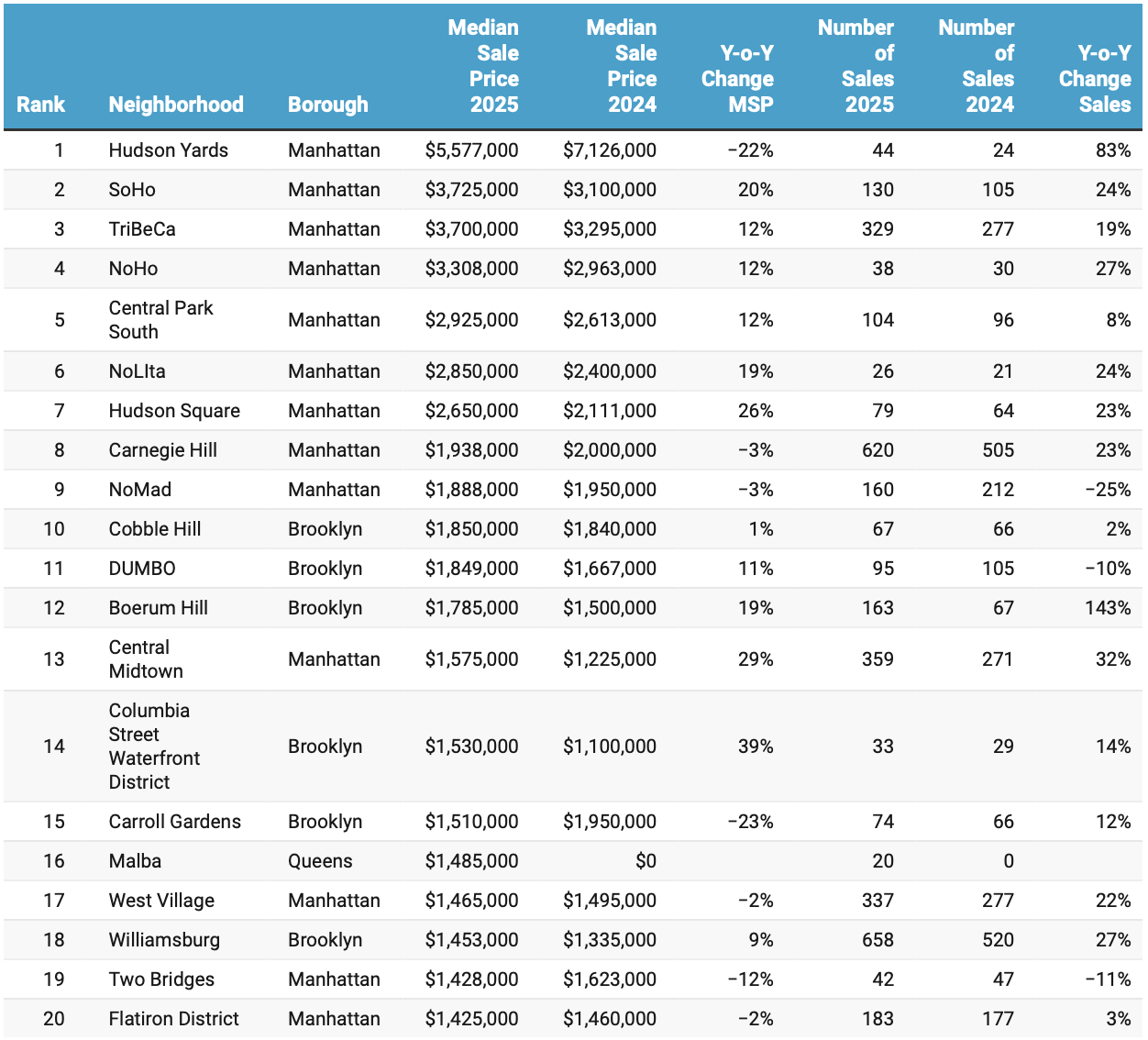Select the Malba neighborhood cell
Screen dimensions: 1148x1040
(x=135, y=861)
